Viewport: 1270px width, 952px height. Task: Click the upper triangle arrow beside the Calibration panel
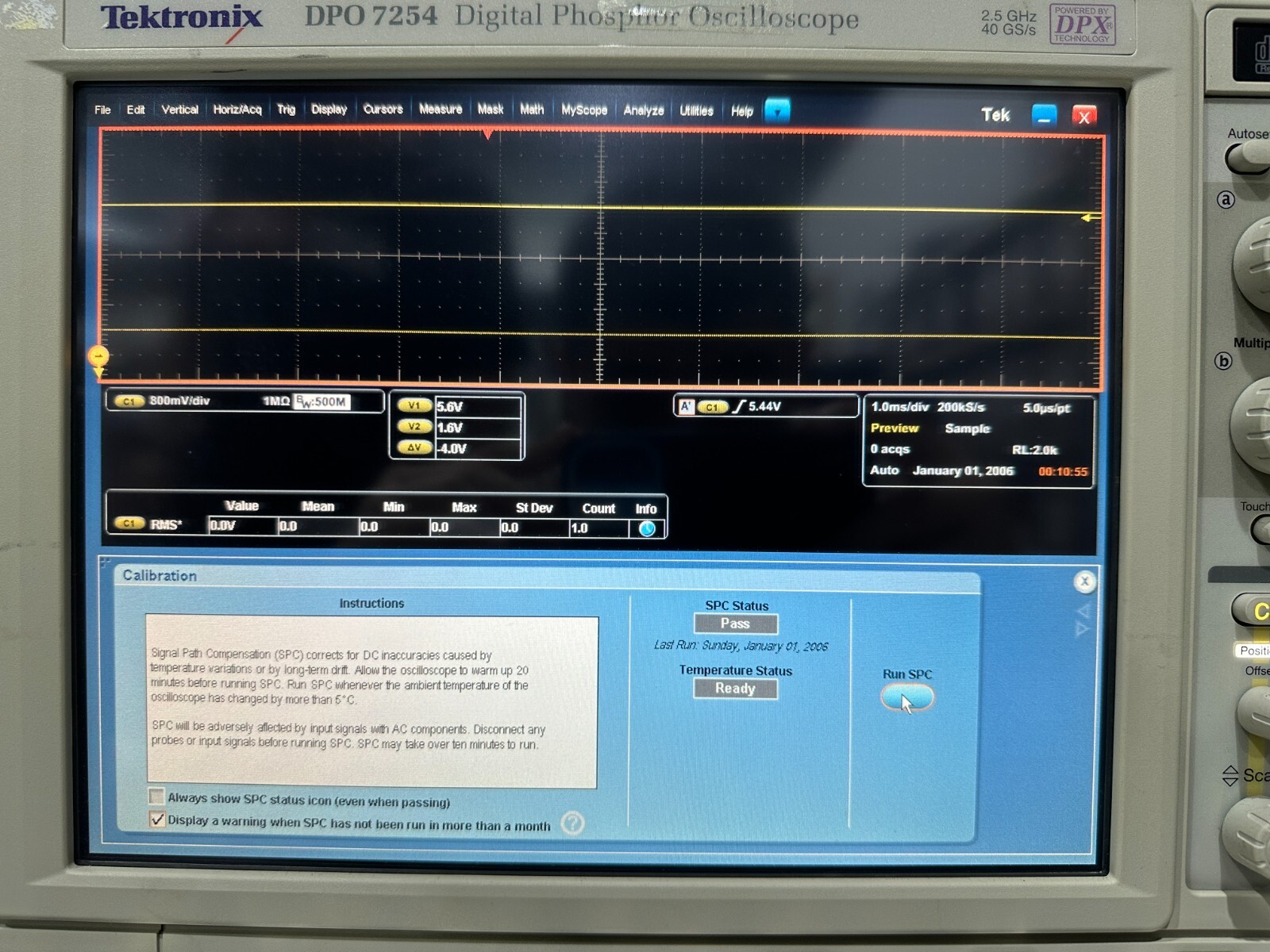(x=1083, y=611)
